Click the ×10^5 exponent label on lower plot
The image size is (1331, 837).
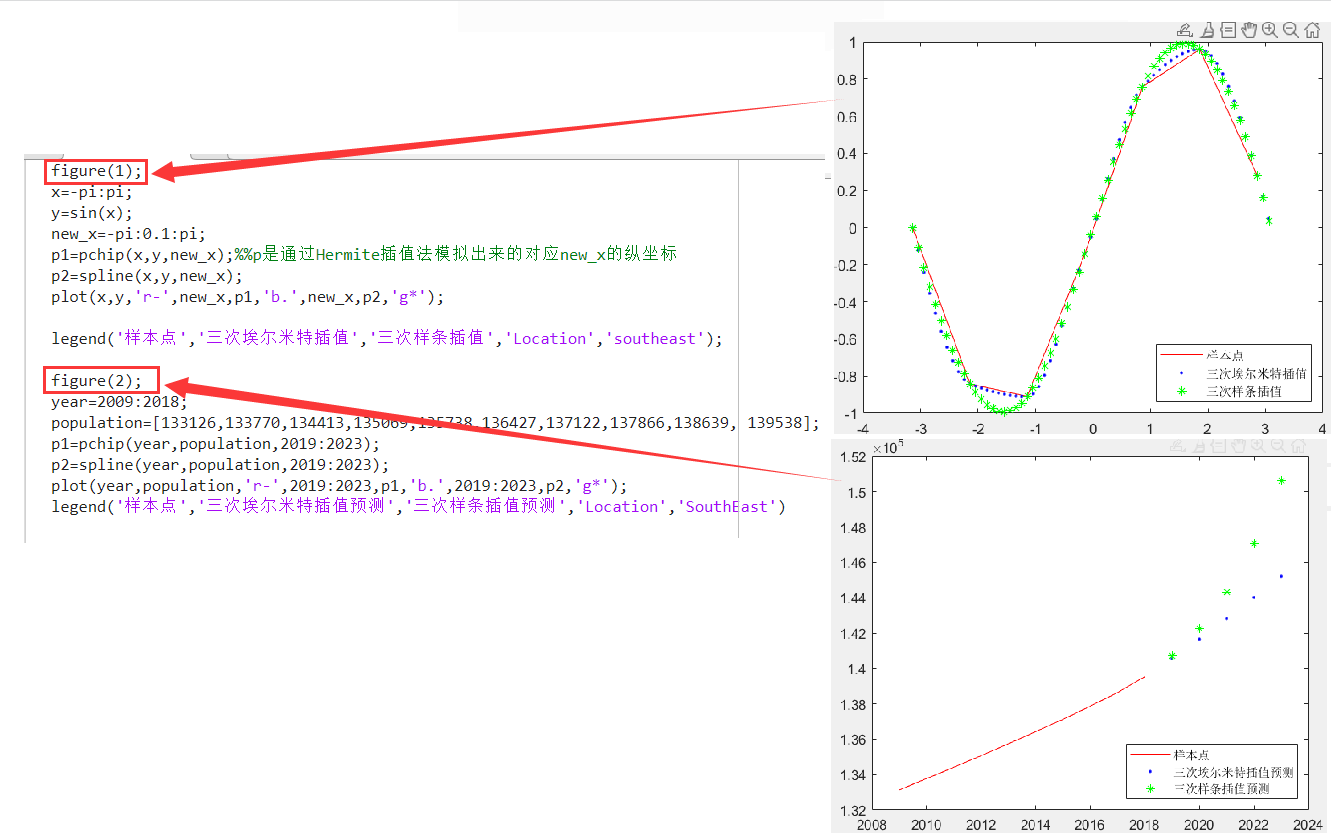889,447
